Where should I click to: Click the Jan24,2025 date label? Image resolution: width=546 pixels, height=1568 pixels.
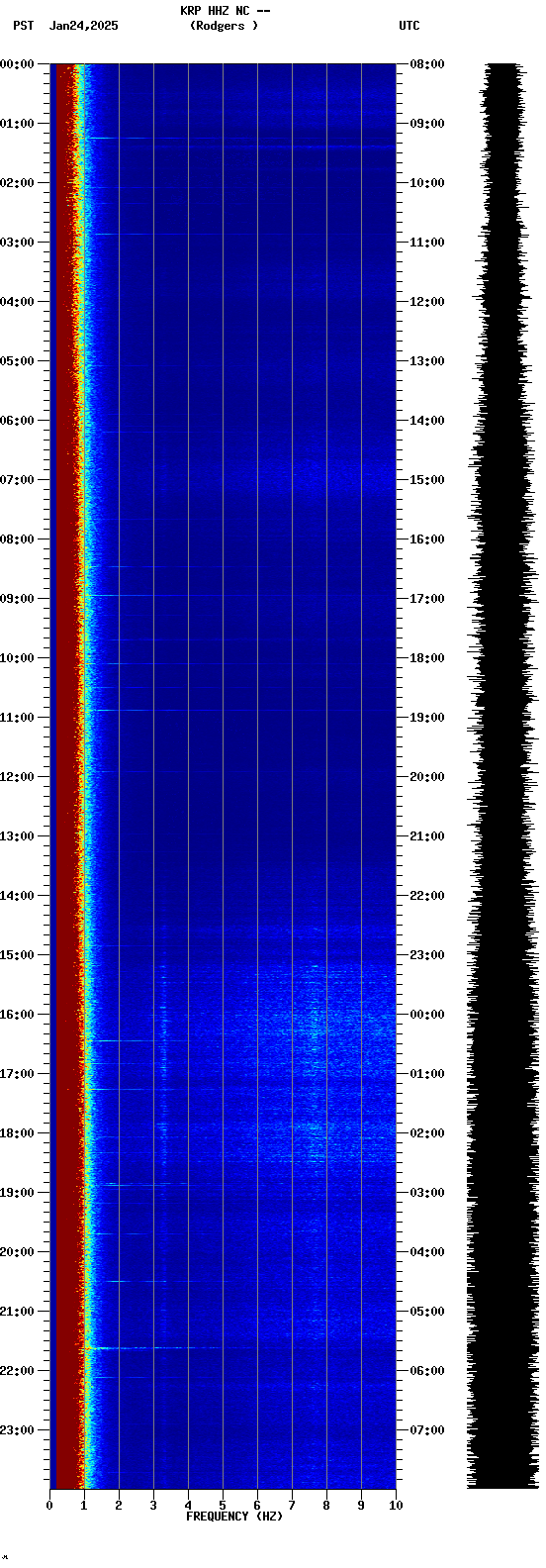(x=84, y=26)
